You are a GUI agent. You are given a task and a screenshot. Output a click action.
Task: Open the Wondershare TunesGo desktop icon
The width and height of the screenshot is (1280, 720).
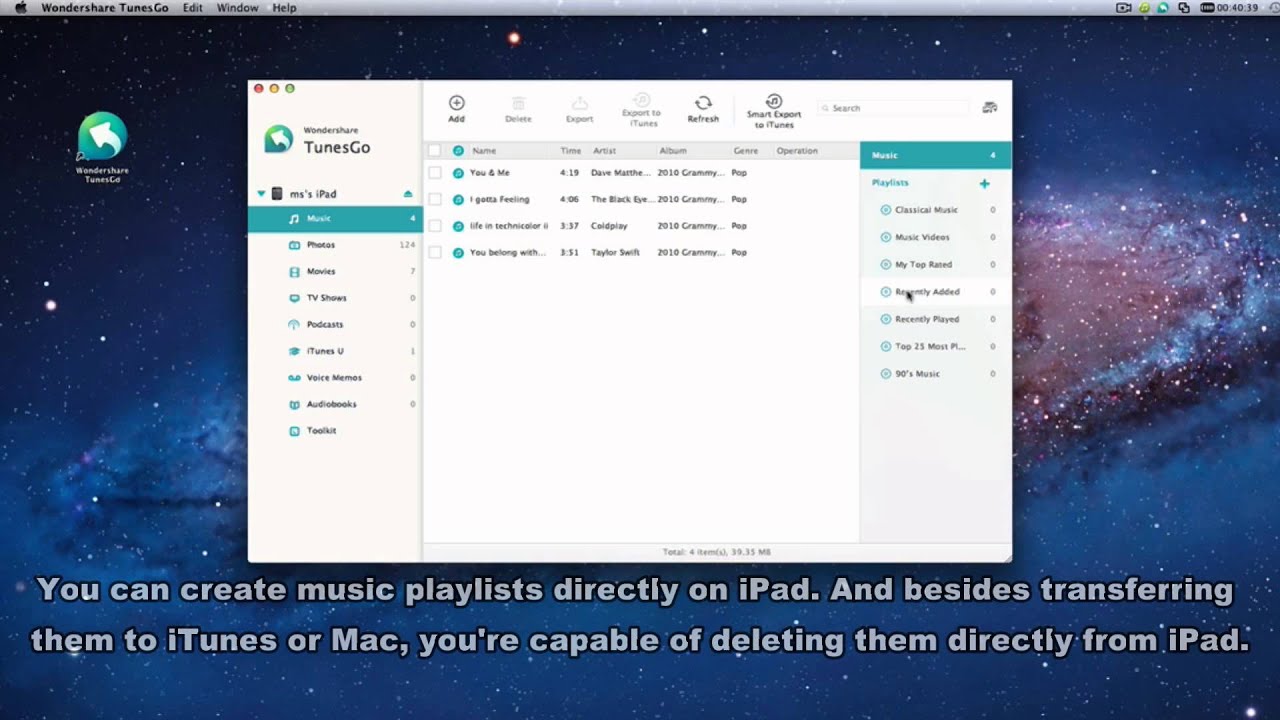click(x=102, y=147)
